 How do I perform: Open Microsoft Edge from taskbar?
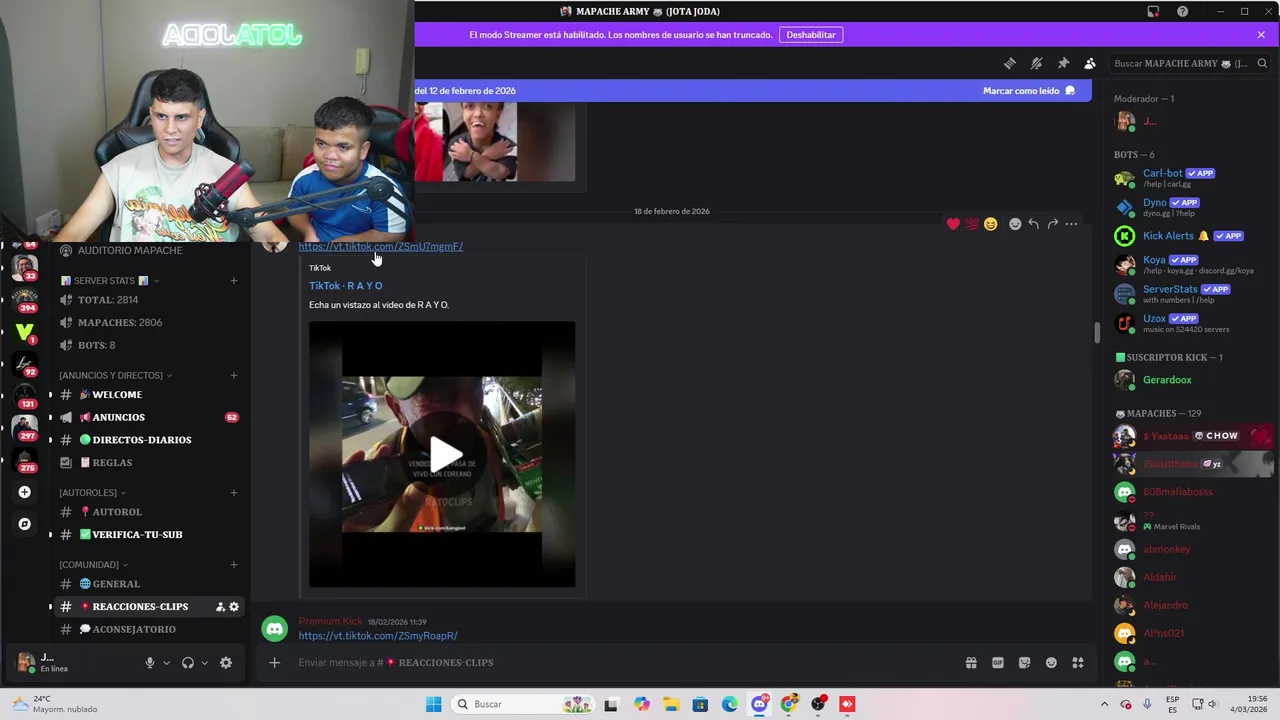pyautogui.click(x=730, y=704)
